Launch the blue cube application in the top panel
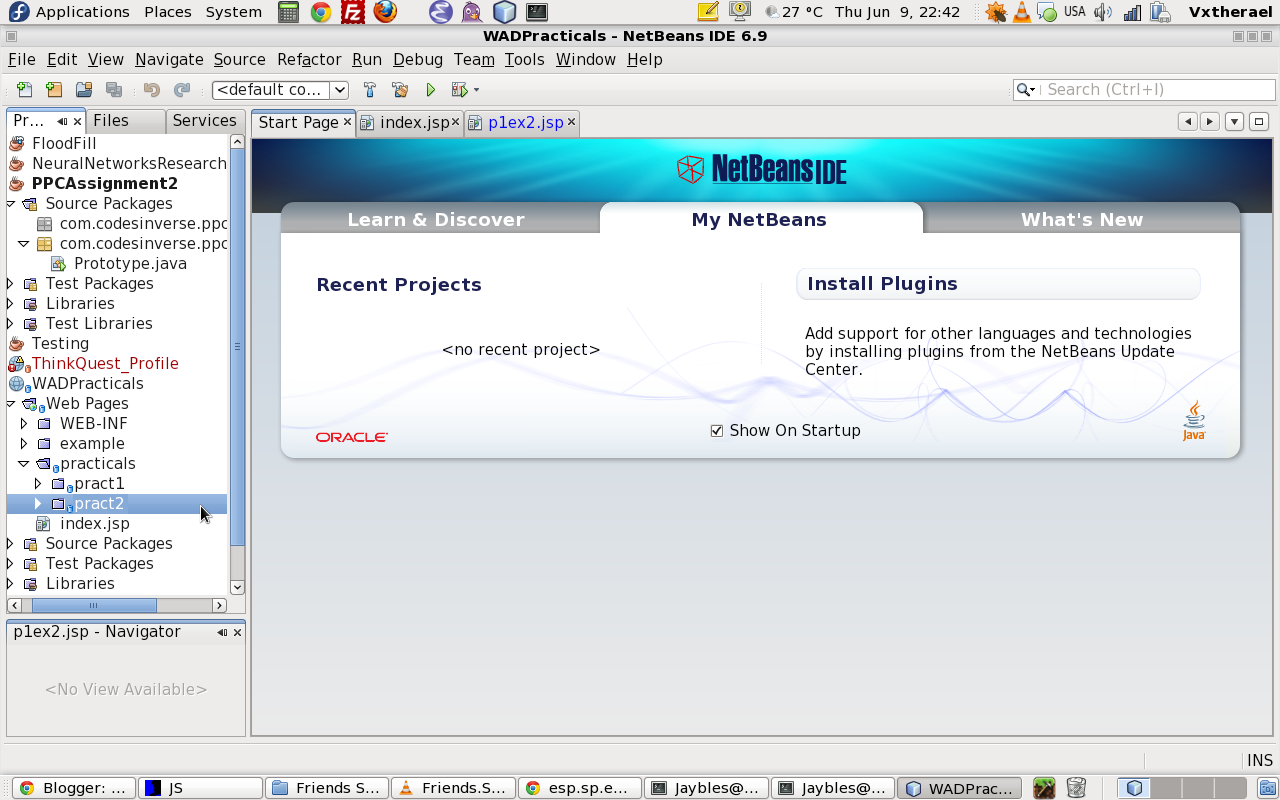The width and height of the screenshot is (1280, 800). (x=504, y=12)
